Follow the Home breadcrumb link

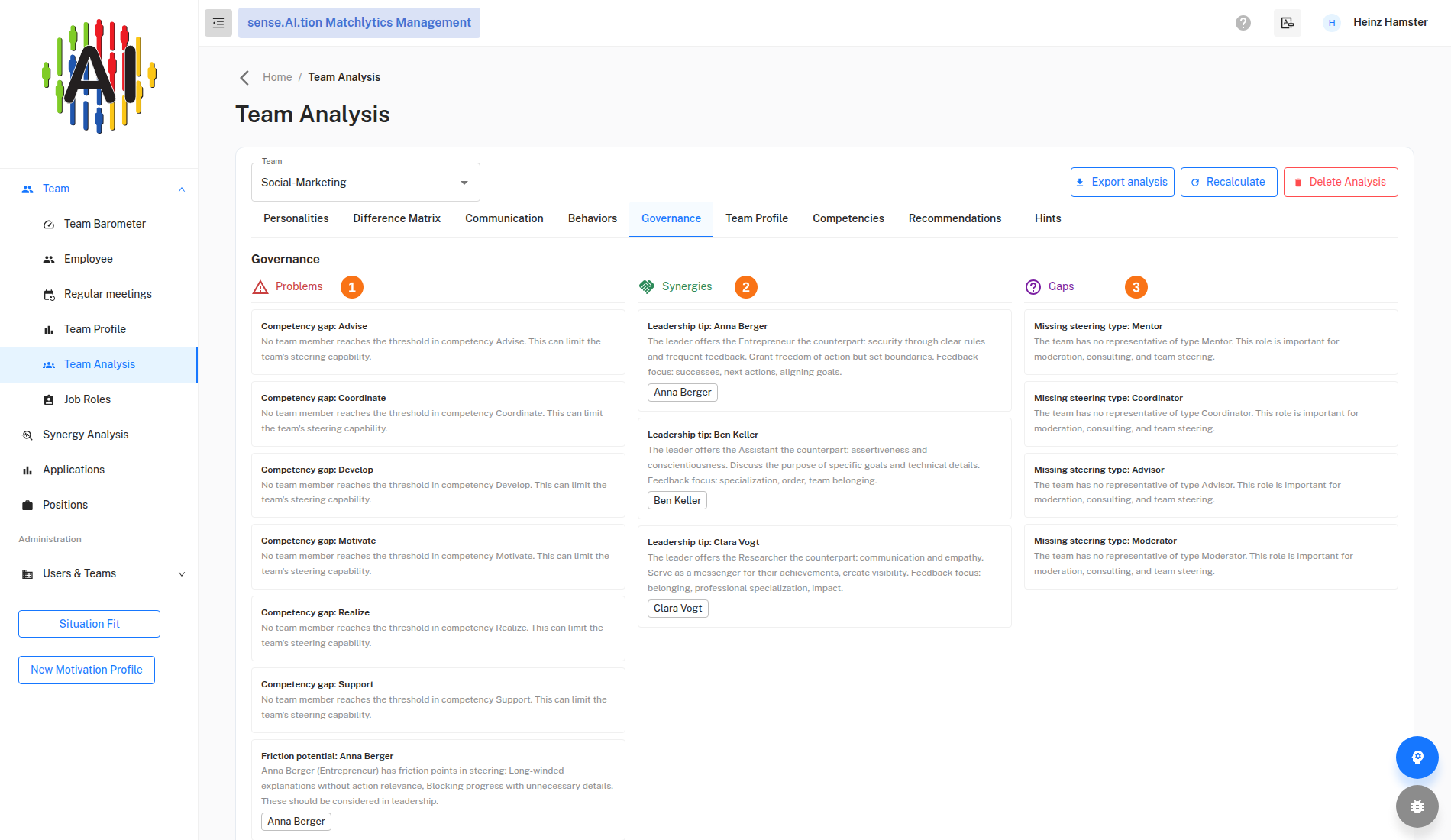tap(277, 77)
